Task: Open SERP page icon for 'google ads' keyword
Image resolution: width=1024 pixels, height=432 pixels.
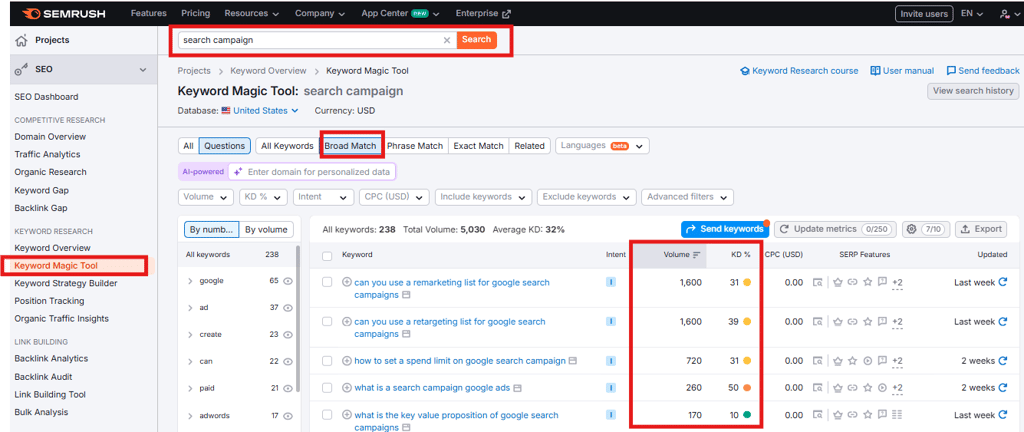Action: pyautogui.click(x=517, y=388)
